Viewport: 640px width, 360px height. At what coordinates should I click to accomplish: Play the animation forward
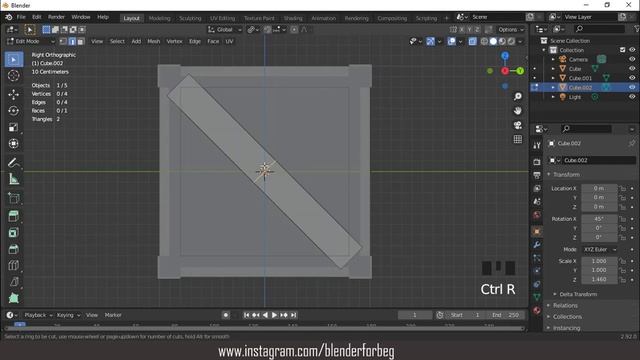pyautogui.click(x=274, y=315)
